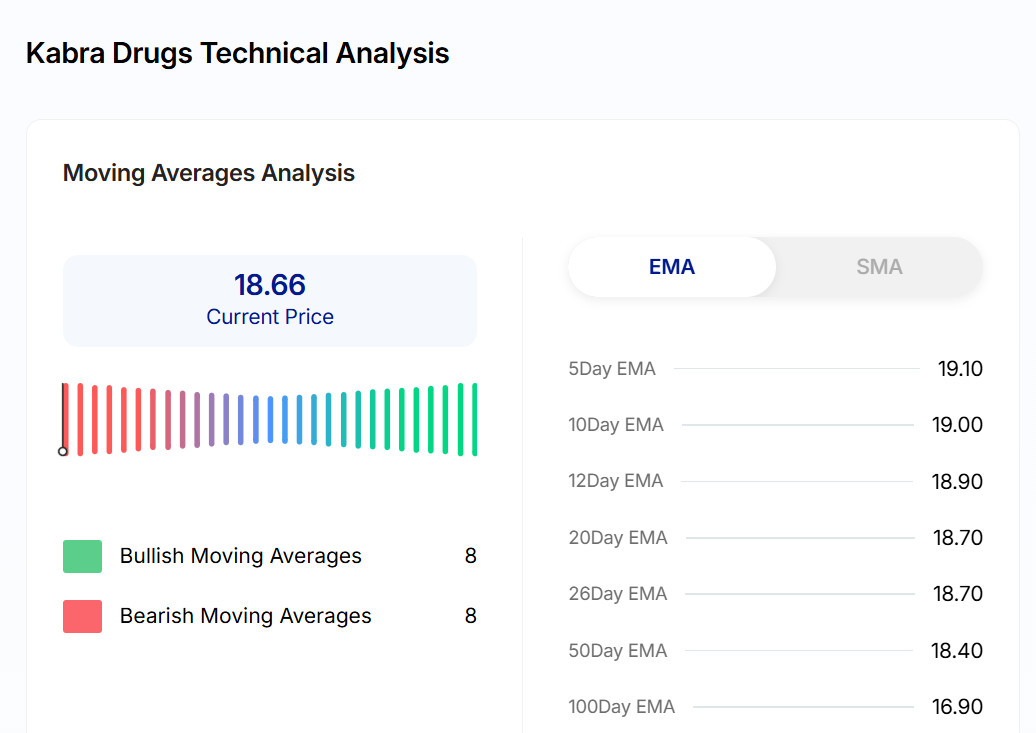This screenshot has width=1036, height=733.
Task: Select the 100Day EMA row label
Action: [621, 707]
